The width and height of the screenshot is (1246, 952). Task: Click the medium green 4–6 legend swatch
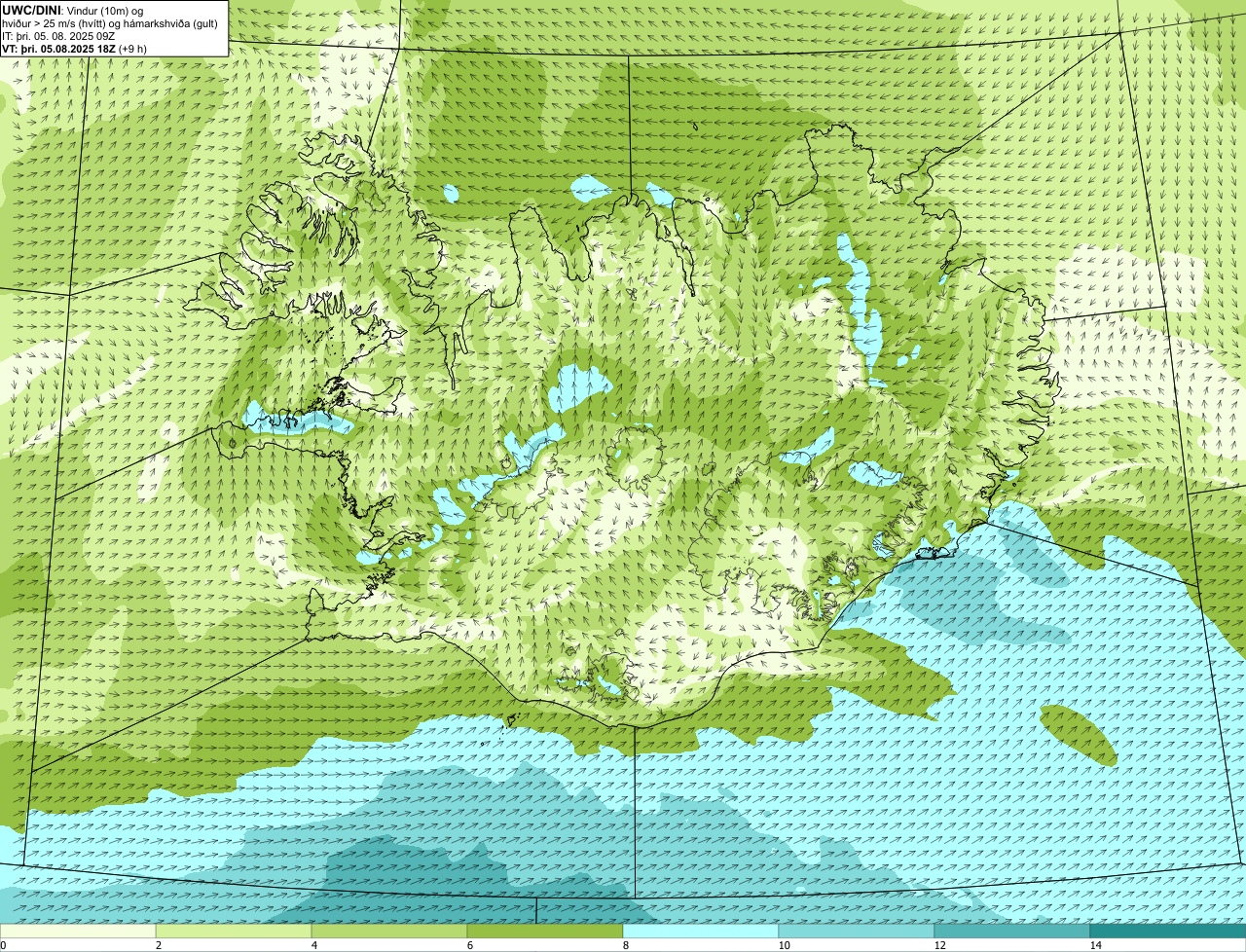[x=389, y=931]
